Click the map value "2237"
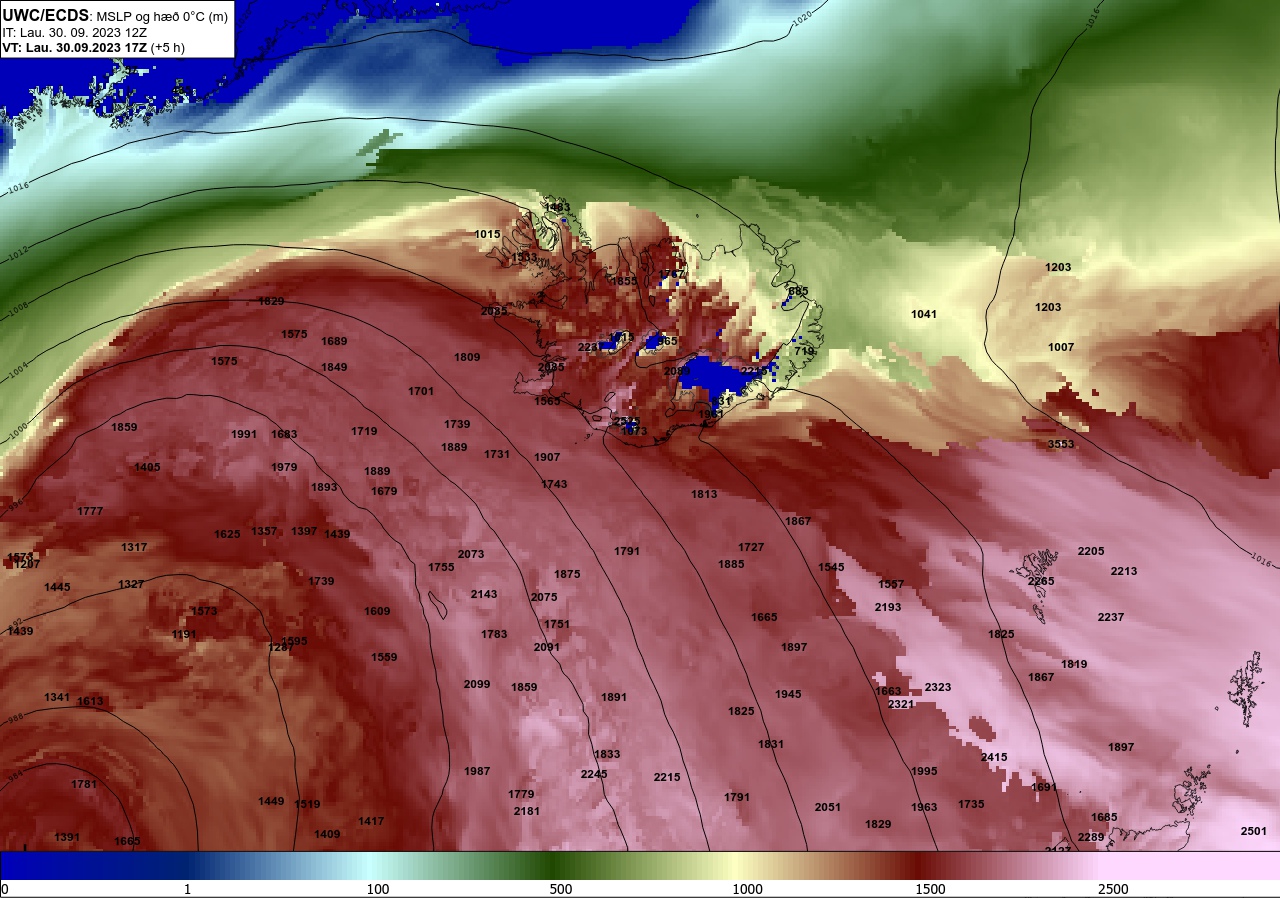 [1111, 617]
